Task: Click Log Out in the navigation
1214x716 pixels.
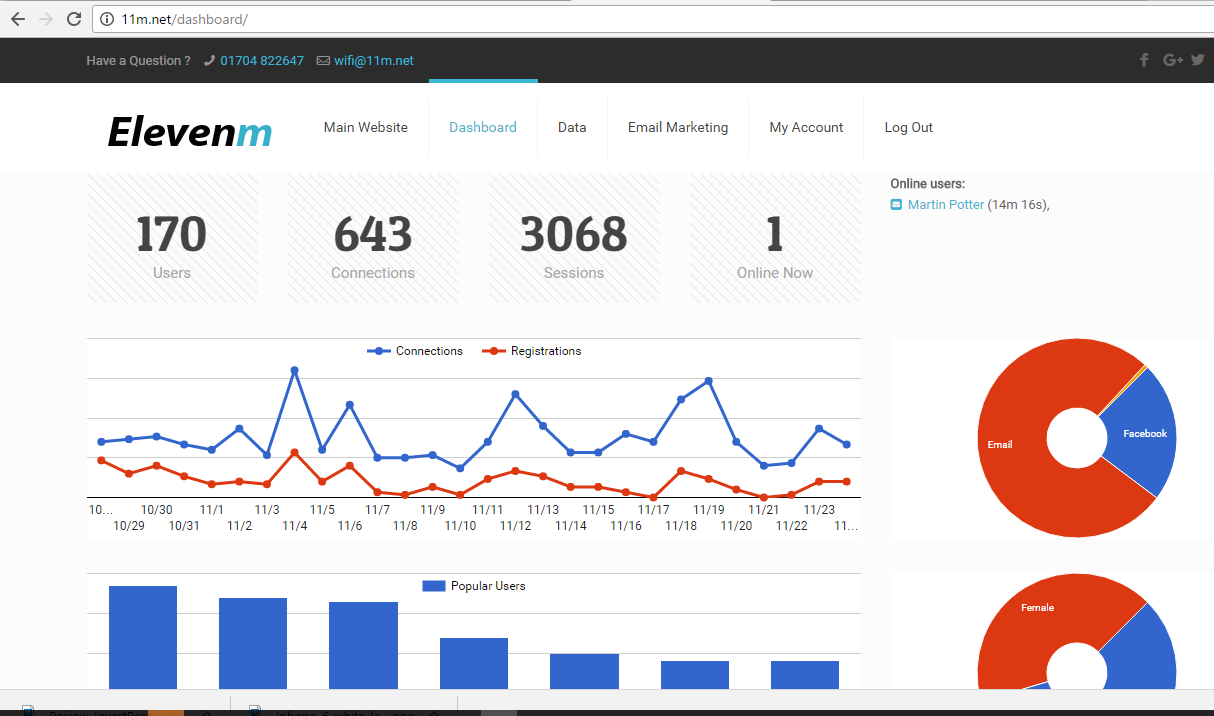Action: pyautogui.click(x=909, y=128)
